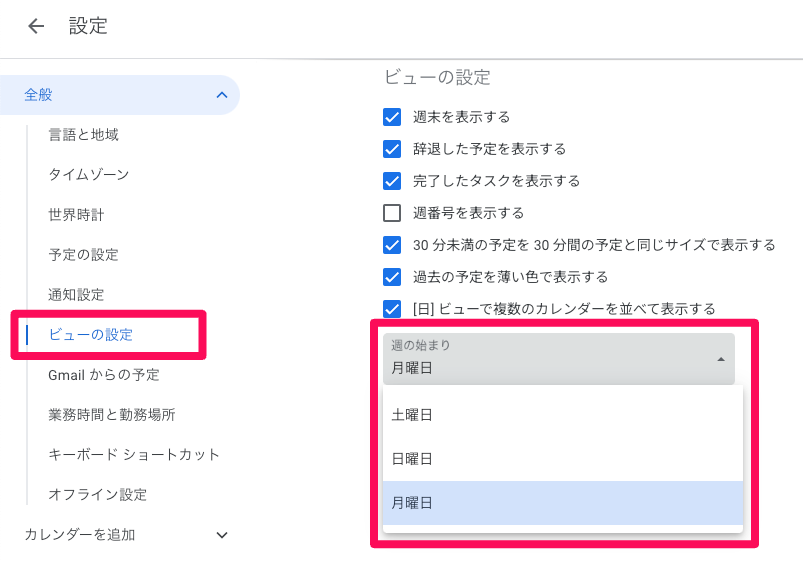The image size is (803, 562).
Task: Select オフライン設定 in sidebar
Action: point(98,494)
